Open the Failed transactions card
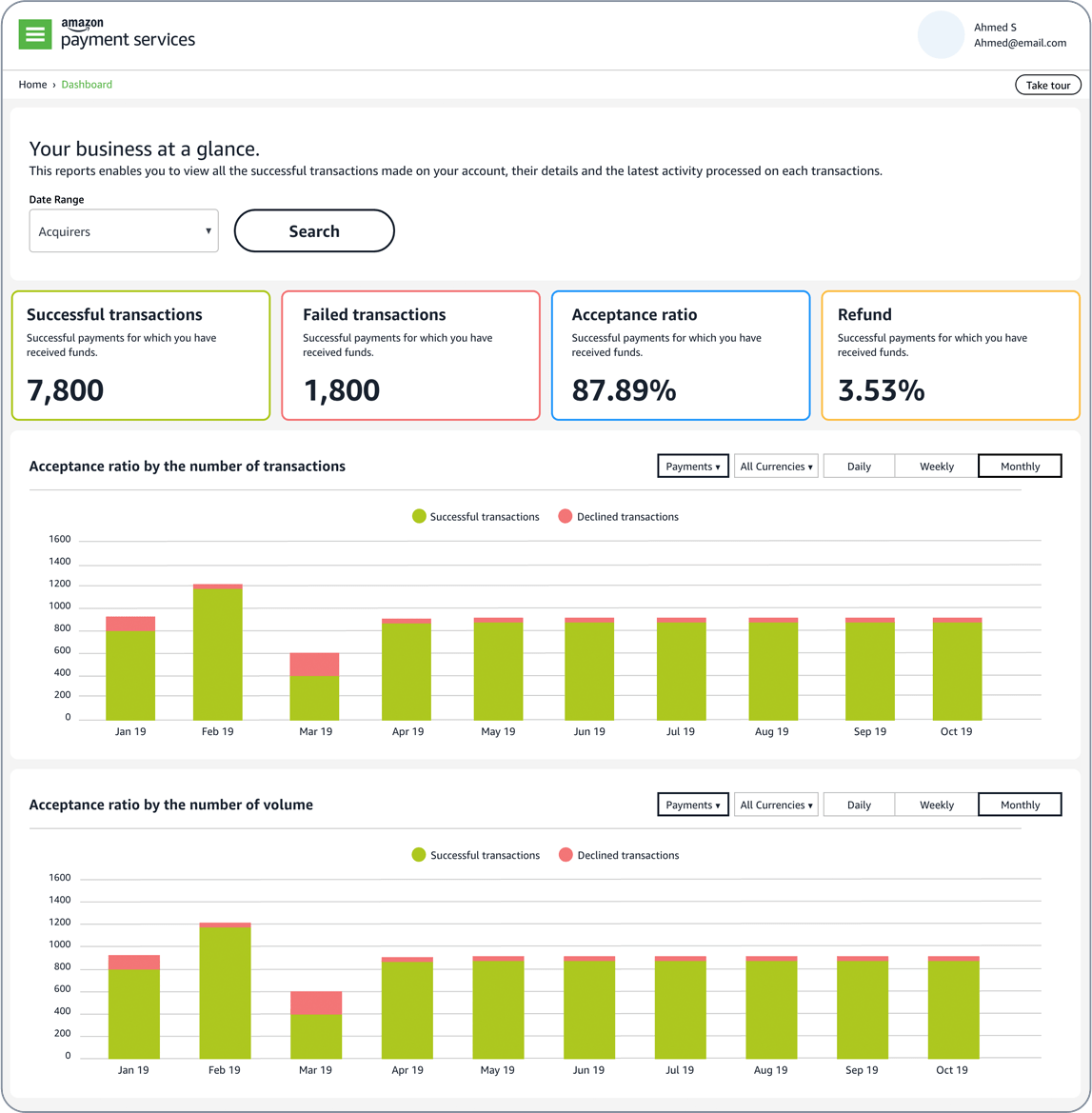The height and width of the screenshot is (1113, 1092). 410,355
